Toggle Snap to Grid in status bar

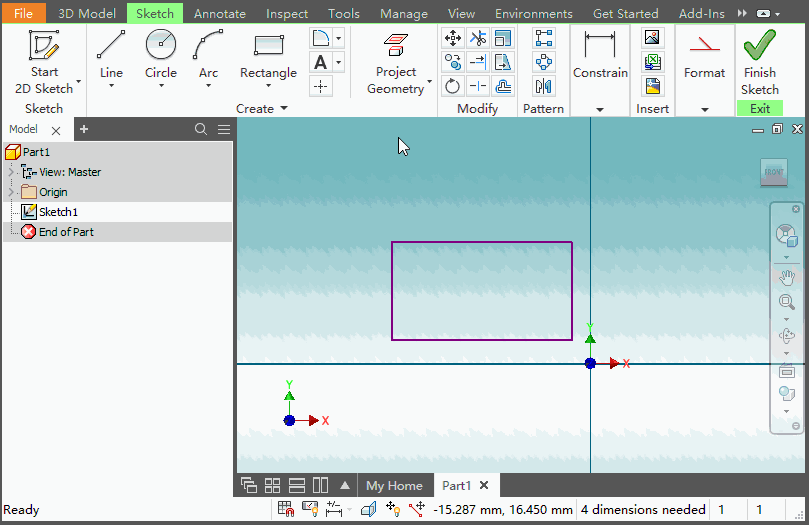pyautogui.click(x=285, y=510)
